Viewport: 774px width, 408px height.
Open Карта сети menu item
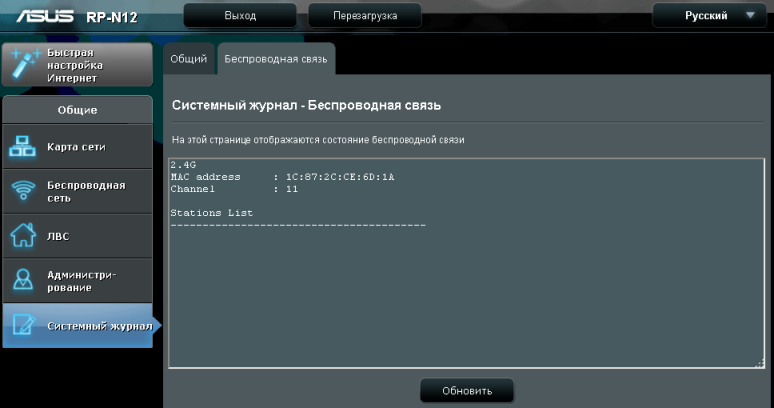[x=77, y=147]
